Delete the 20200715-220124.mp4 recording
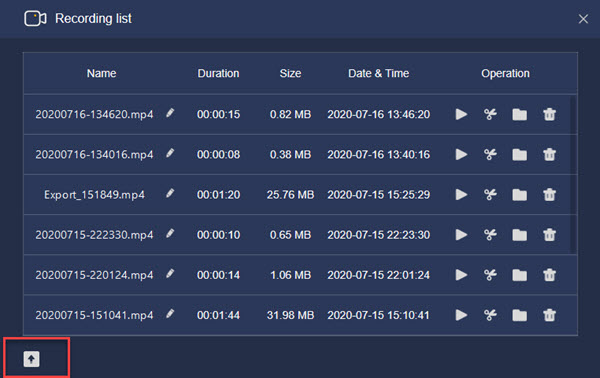Screen dimensions: 600x378 (549, 275)
